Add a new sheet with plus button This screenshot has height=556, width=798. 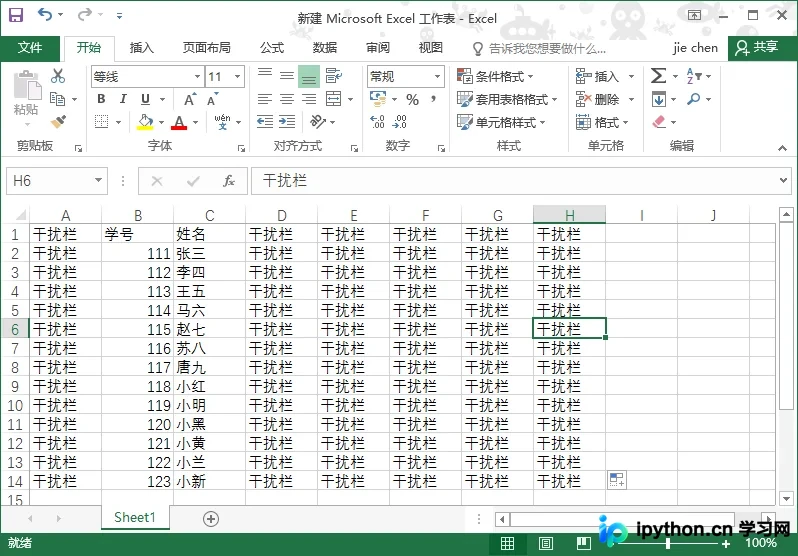pos(211,518)
